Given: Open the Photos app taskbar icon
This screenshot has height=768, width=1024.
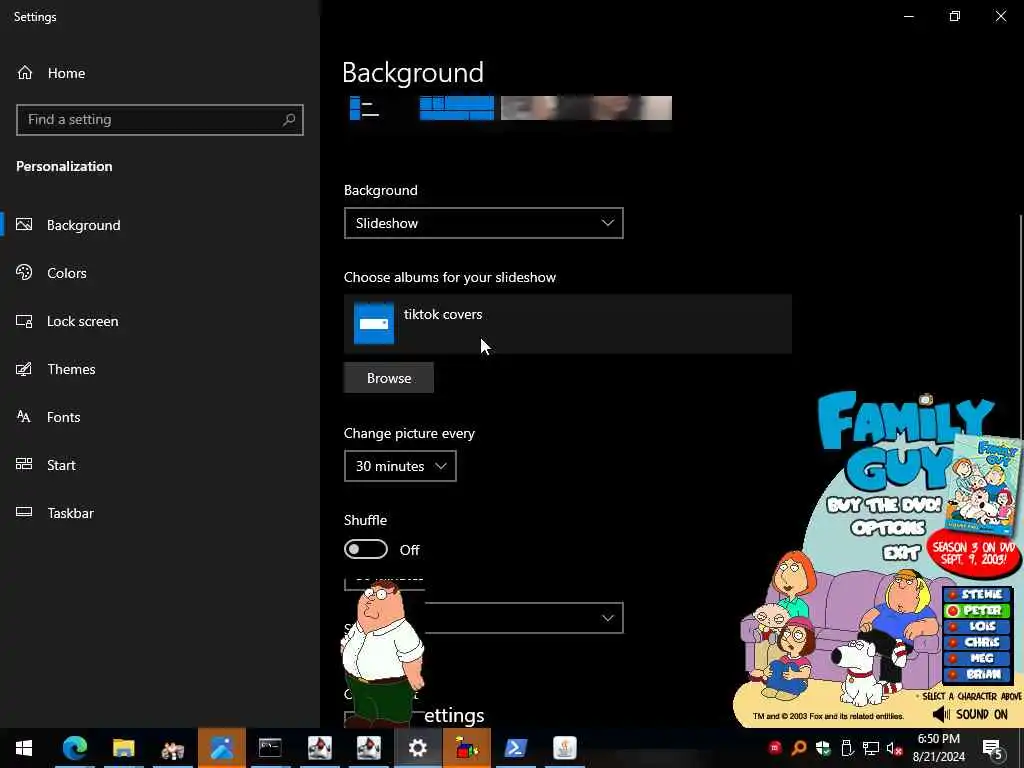Looking at the screenshot, I should tap(221, 748).
